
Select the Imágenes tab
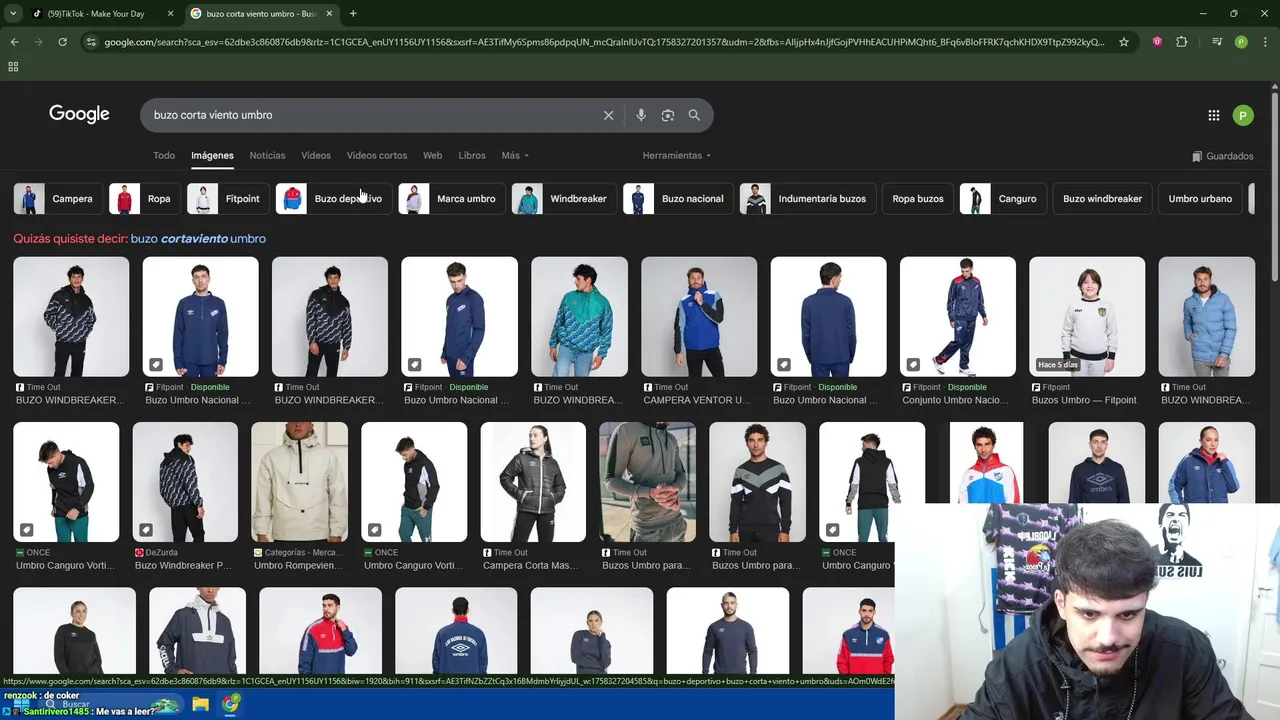coord(212,155)
